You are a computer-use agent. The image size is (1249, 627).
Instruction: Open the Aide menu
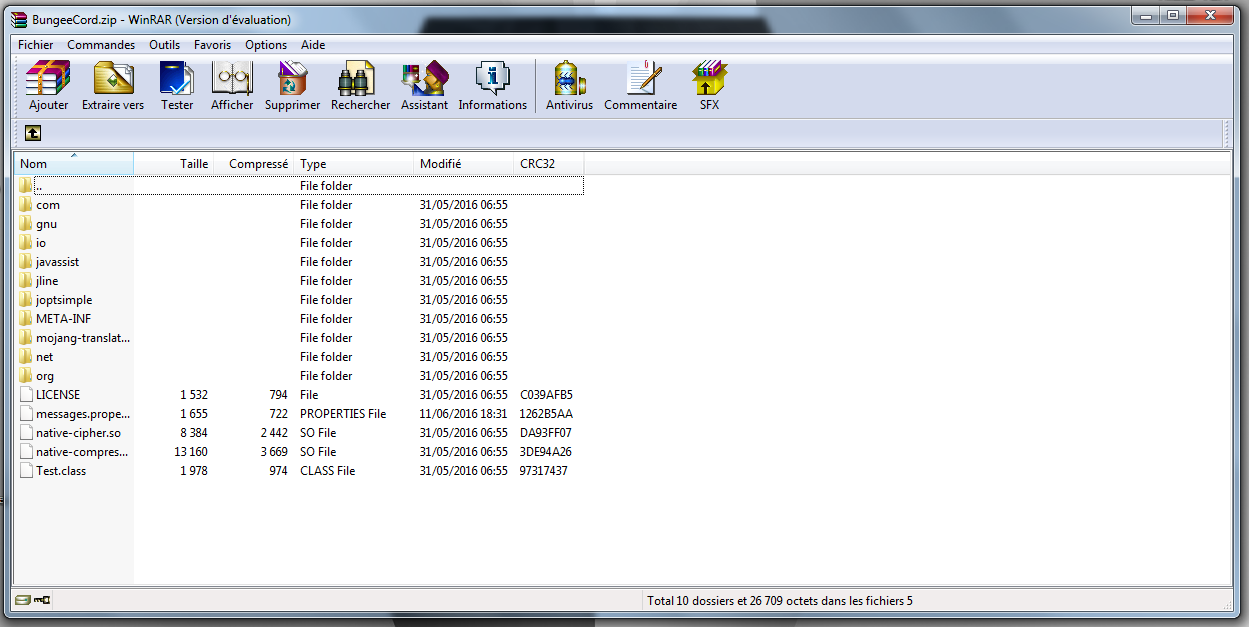click(313, 45)
